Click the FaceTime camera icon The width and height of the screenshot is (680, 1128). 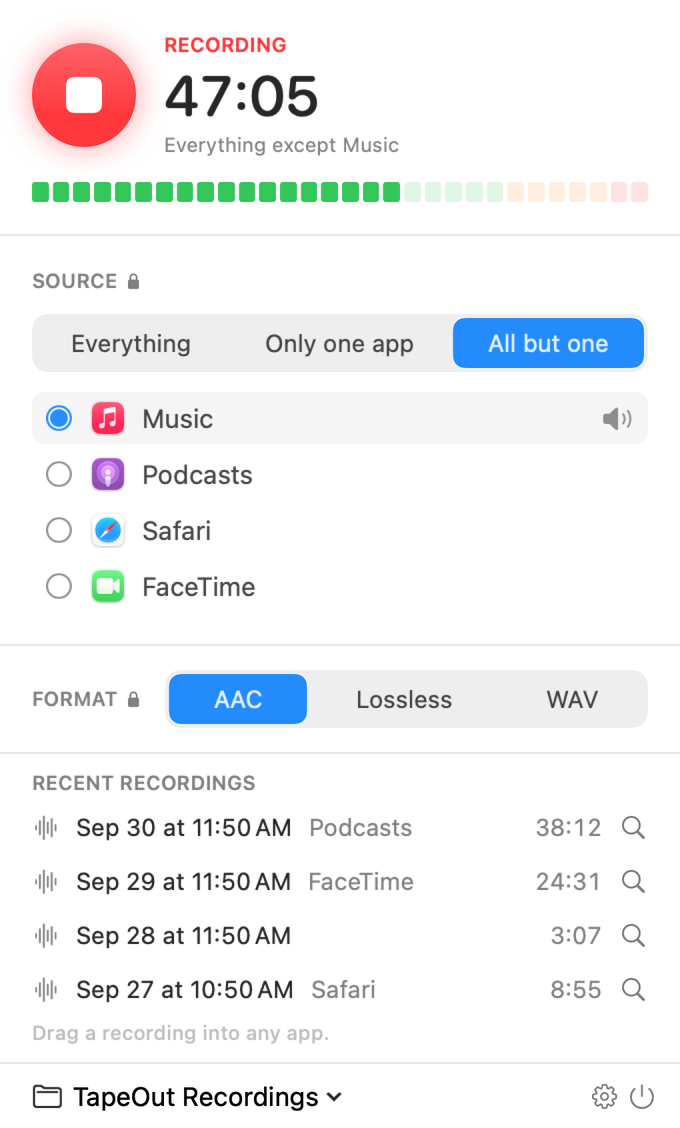click(x=108, y=587)
